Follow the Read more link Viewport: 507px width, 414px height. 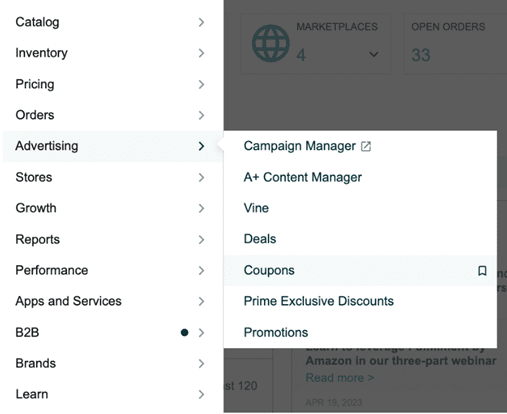(x=340, y=378)
